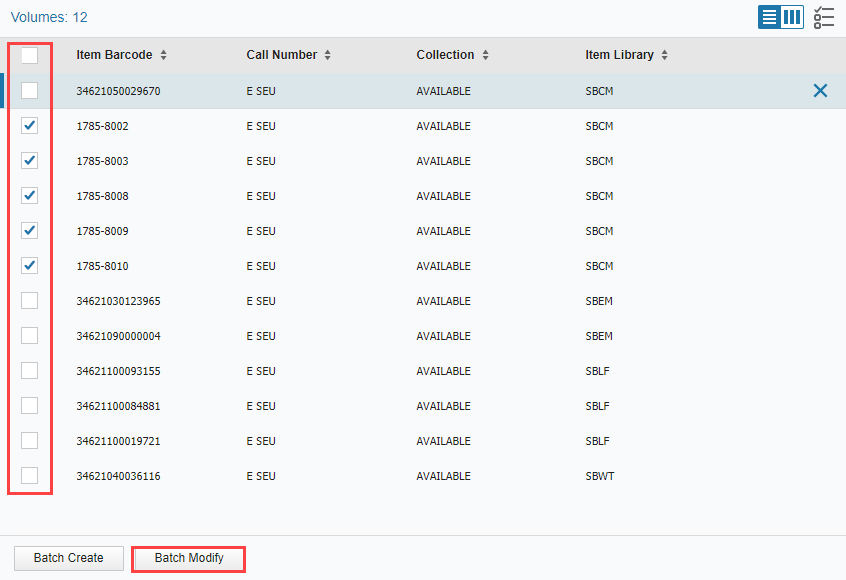Select the Item Barcode column header
This screenshot has width=846, height=580.
coord(114,55)
